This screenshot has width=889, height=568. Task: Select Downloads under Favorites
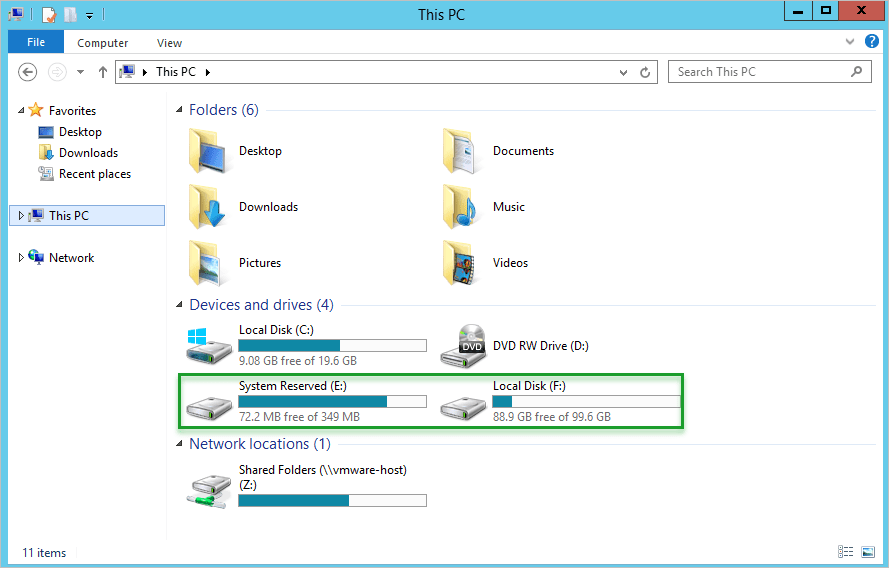88,153
